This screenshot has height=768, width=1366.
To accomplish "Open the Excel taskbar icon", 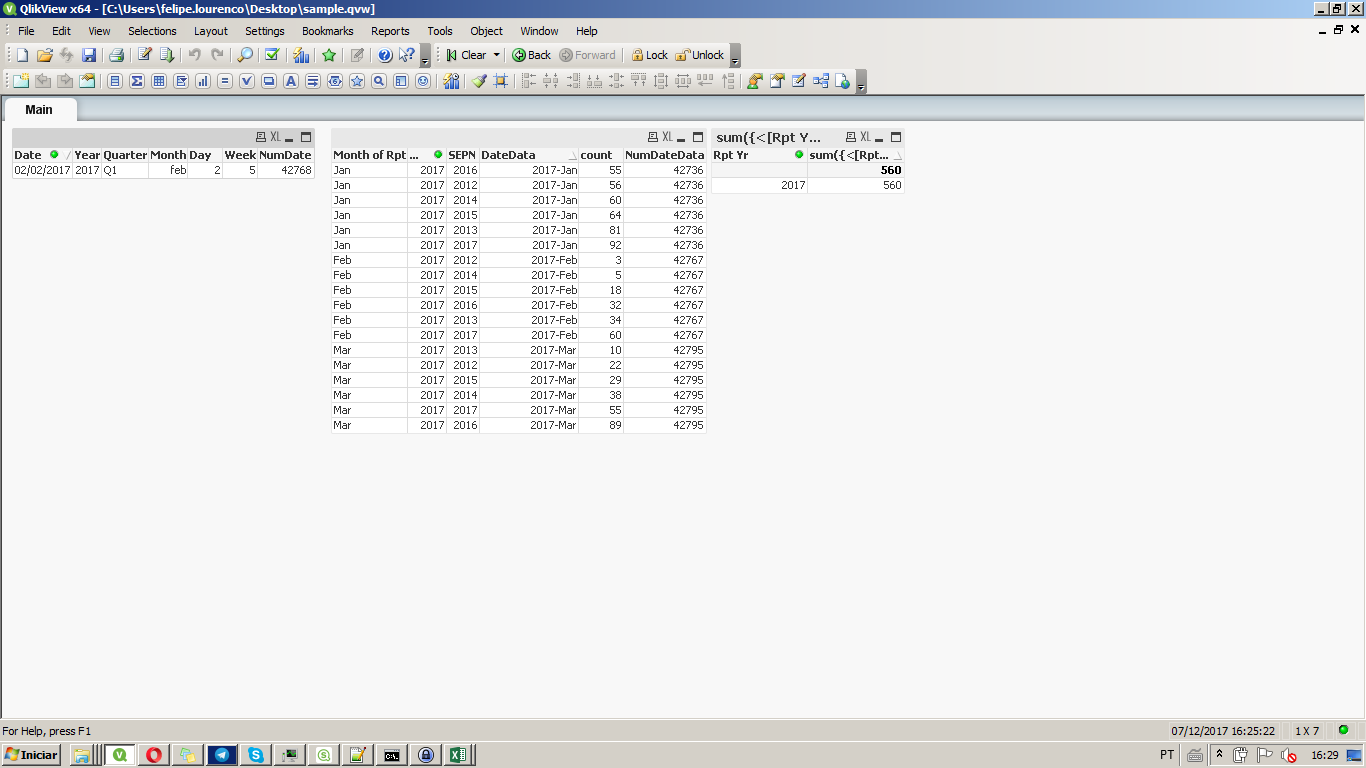I will click(x=459, y=755).
